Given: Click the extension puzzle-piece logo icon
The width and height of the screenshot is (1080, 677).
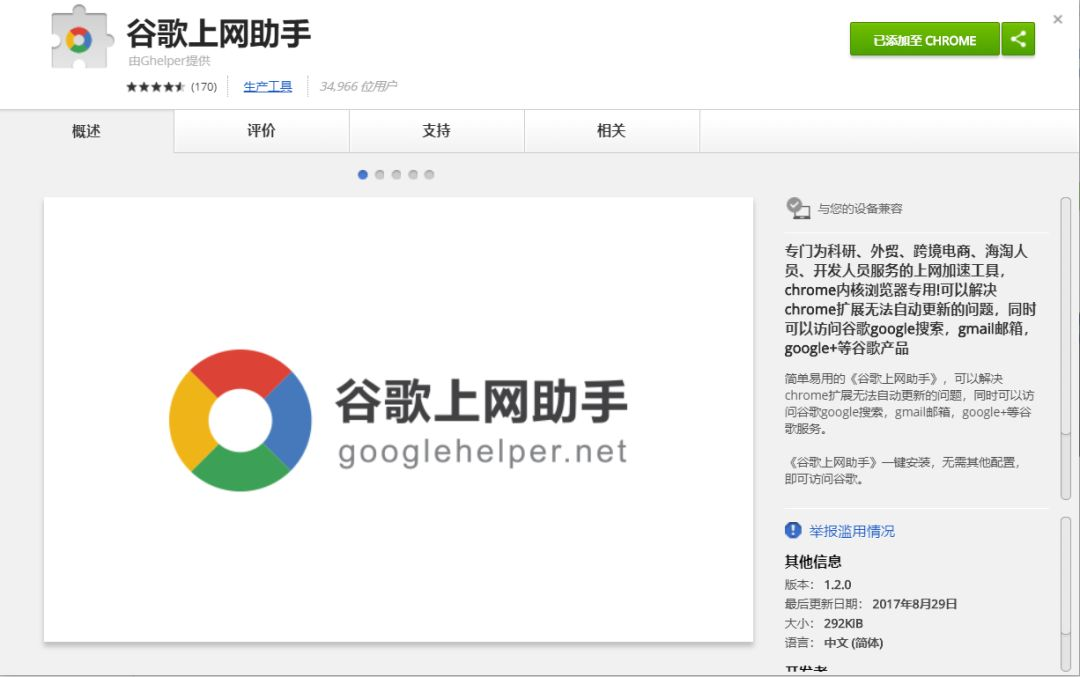Looking at the screenshot, I should pos(81,38).
